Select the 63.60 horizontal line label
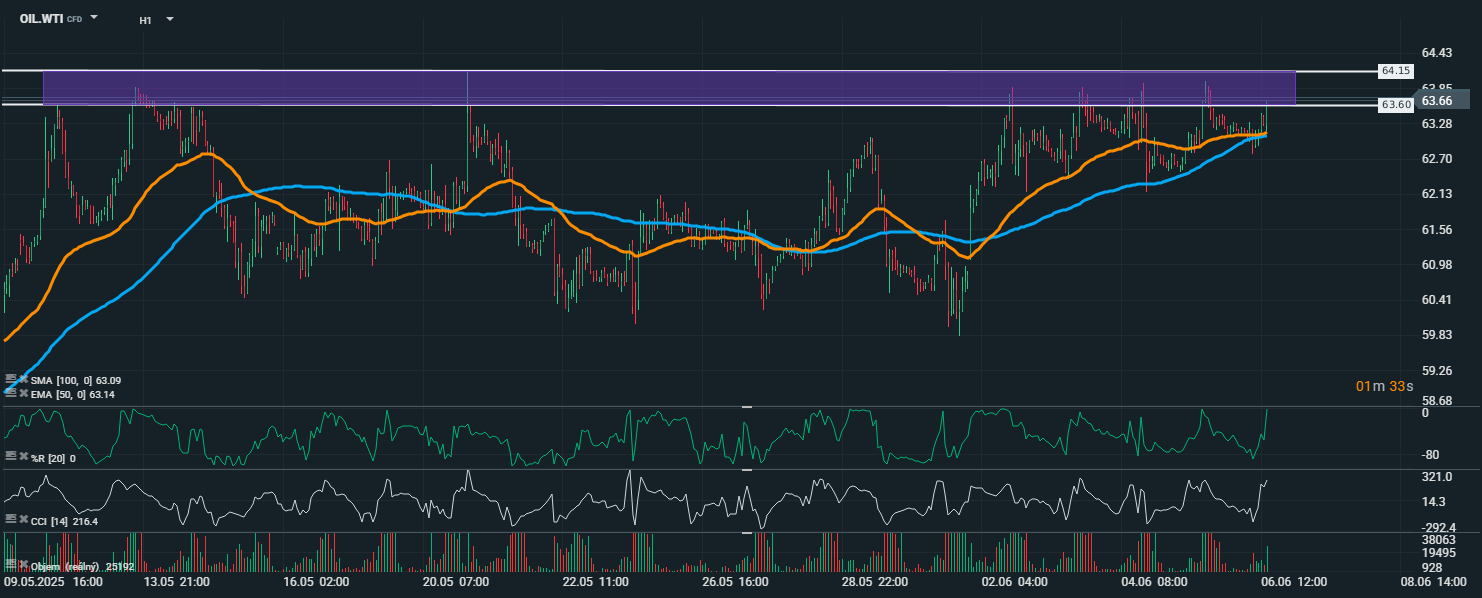Viewport: 1482px width, 598px height. [1394, 105]
